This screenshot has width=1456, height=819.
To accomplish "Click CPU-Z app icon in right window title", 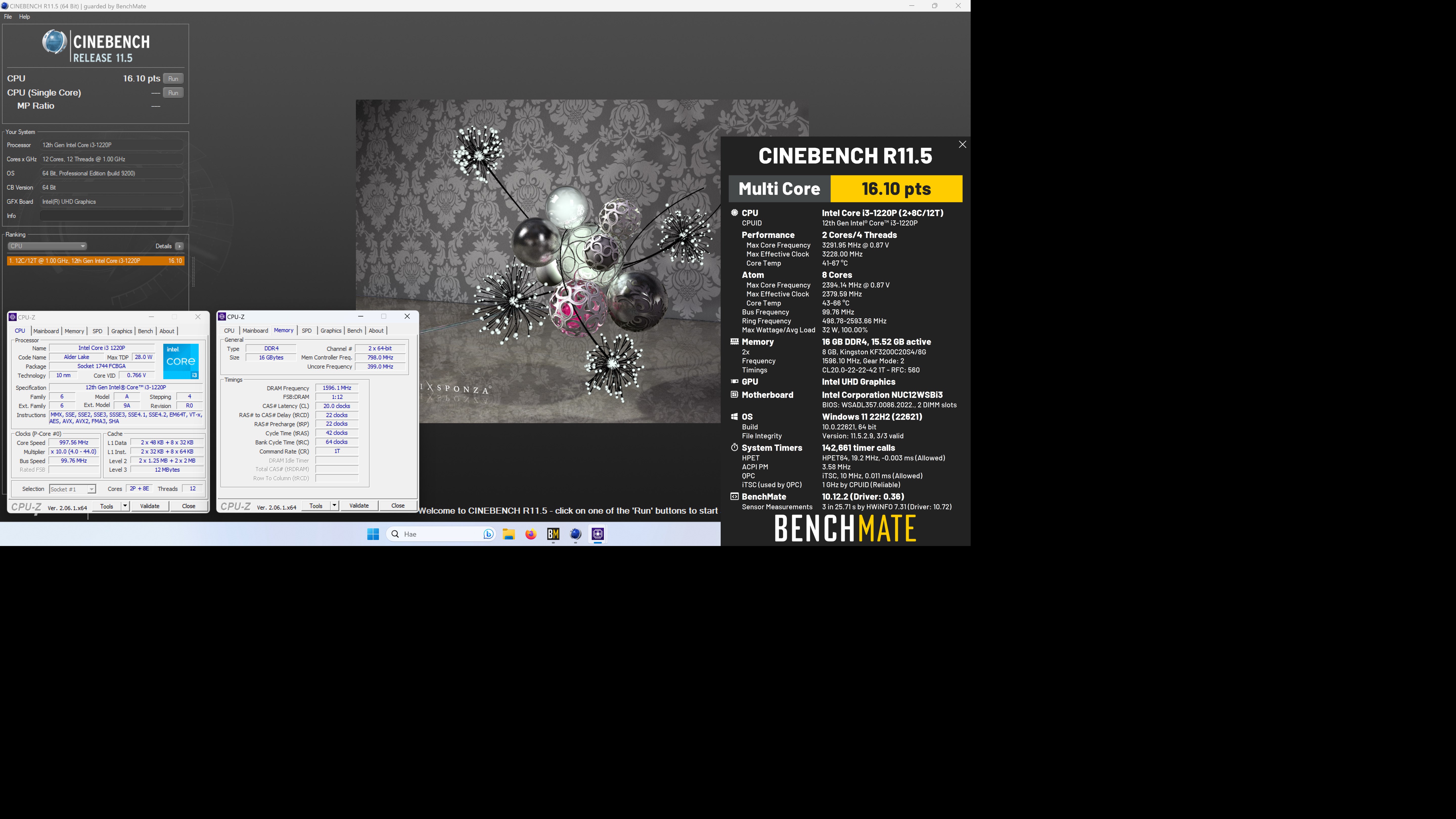I will (x=222, y=316).
